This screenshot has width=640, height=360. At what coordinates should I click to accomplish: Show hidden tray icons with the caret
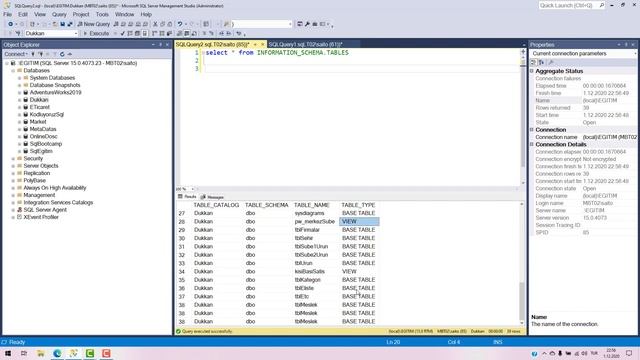544,353
